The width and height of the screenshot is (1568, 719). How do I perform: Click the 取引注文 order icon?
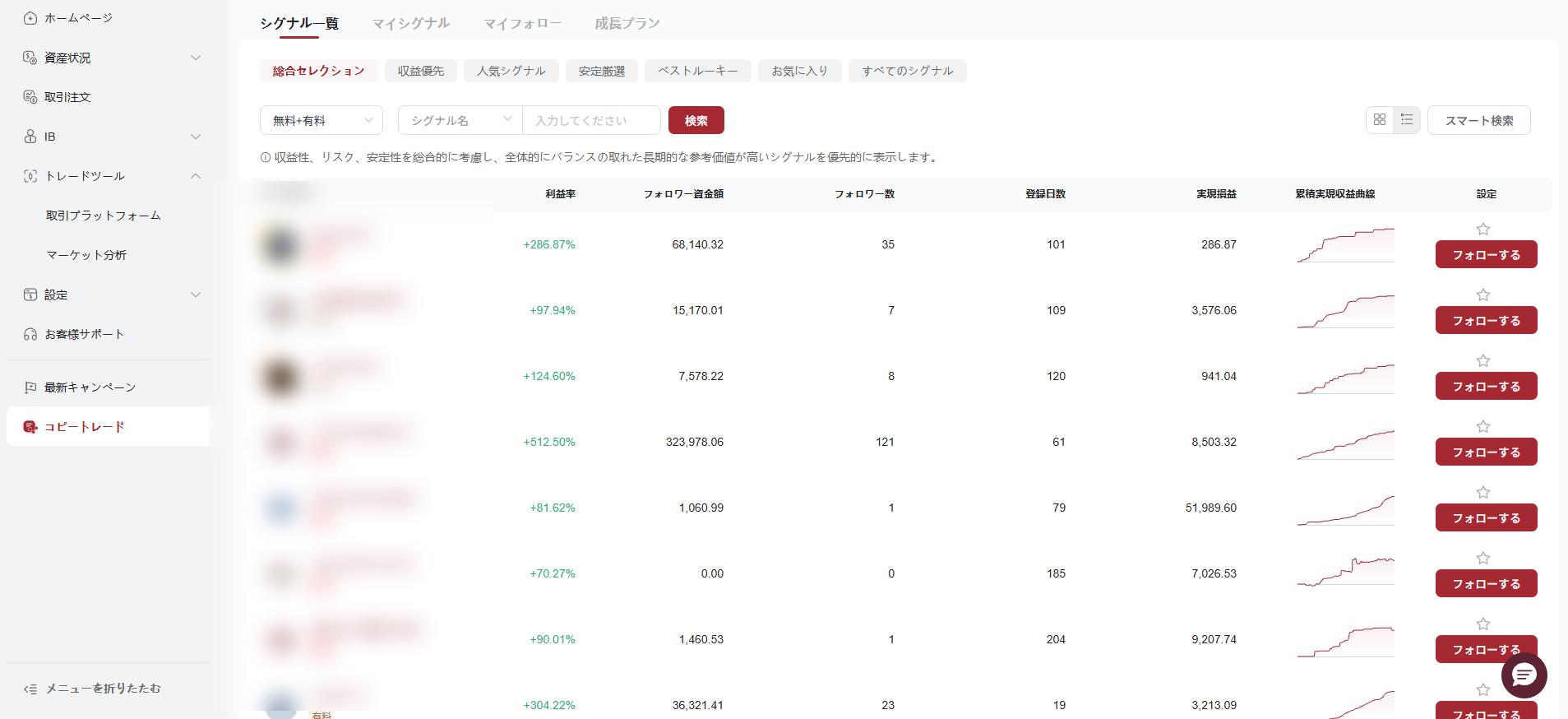(30, 97)
